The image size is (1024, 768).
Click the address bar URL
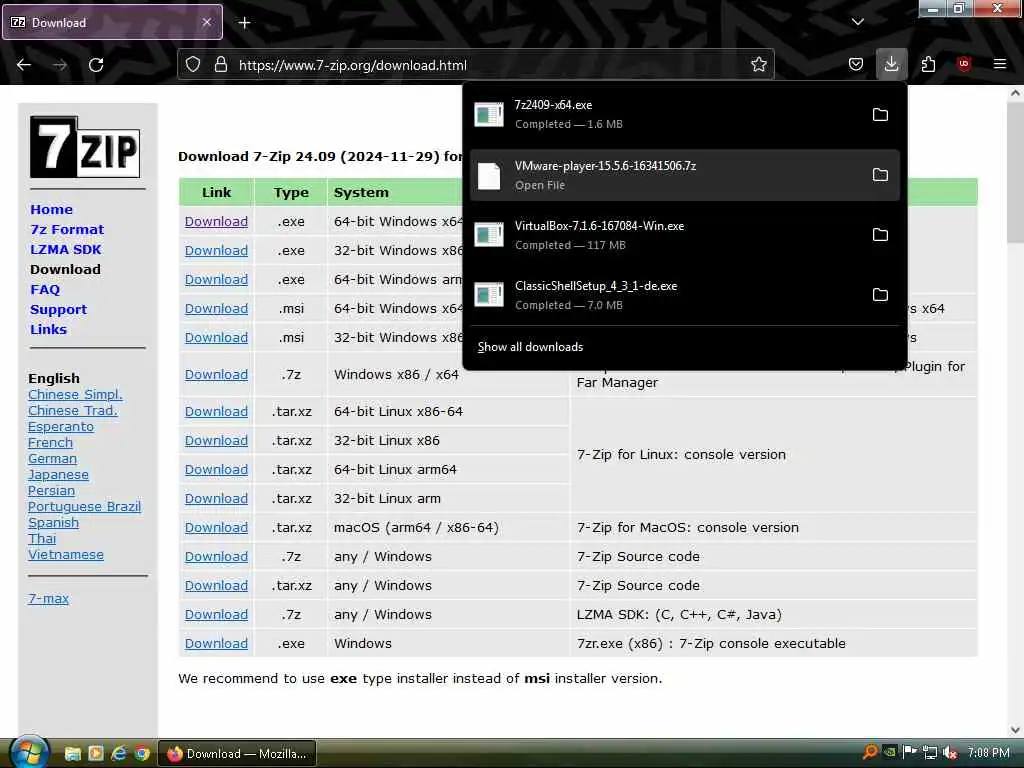point(353,65)
